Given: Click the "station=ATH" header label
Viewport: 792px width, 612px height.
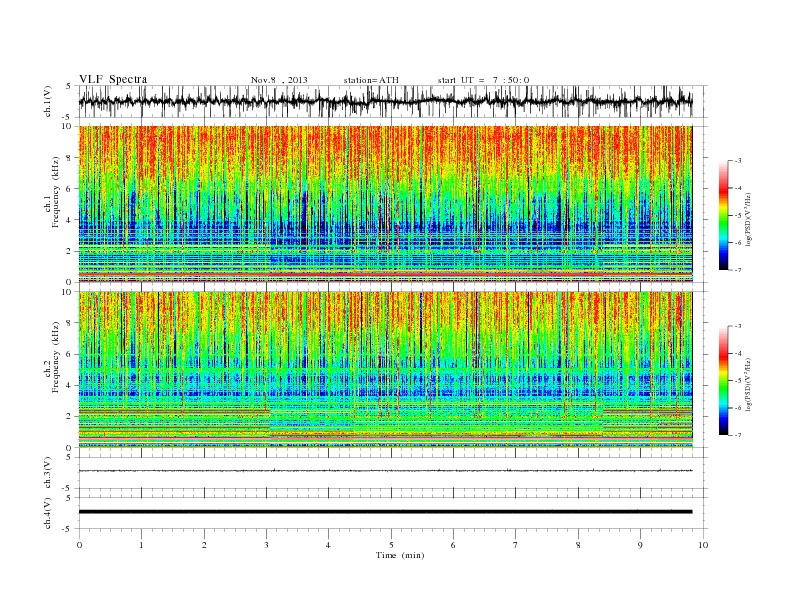Looking at the screenshot, I should pos(371,80).
